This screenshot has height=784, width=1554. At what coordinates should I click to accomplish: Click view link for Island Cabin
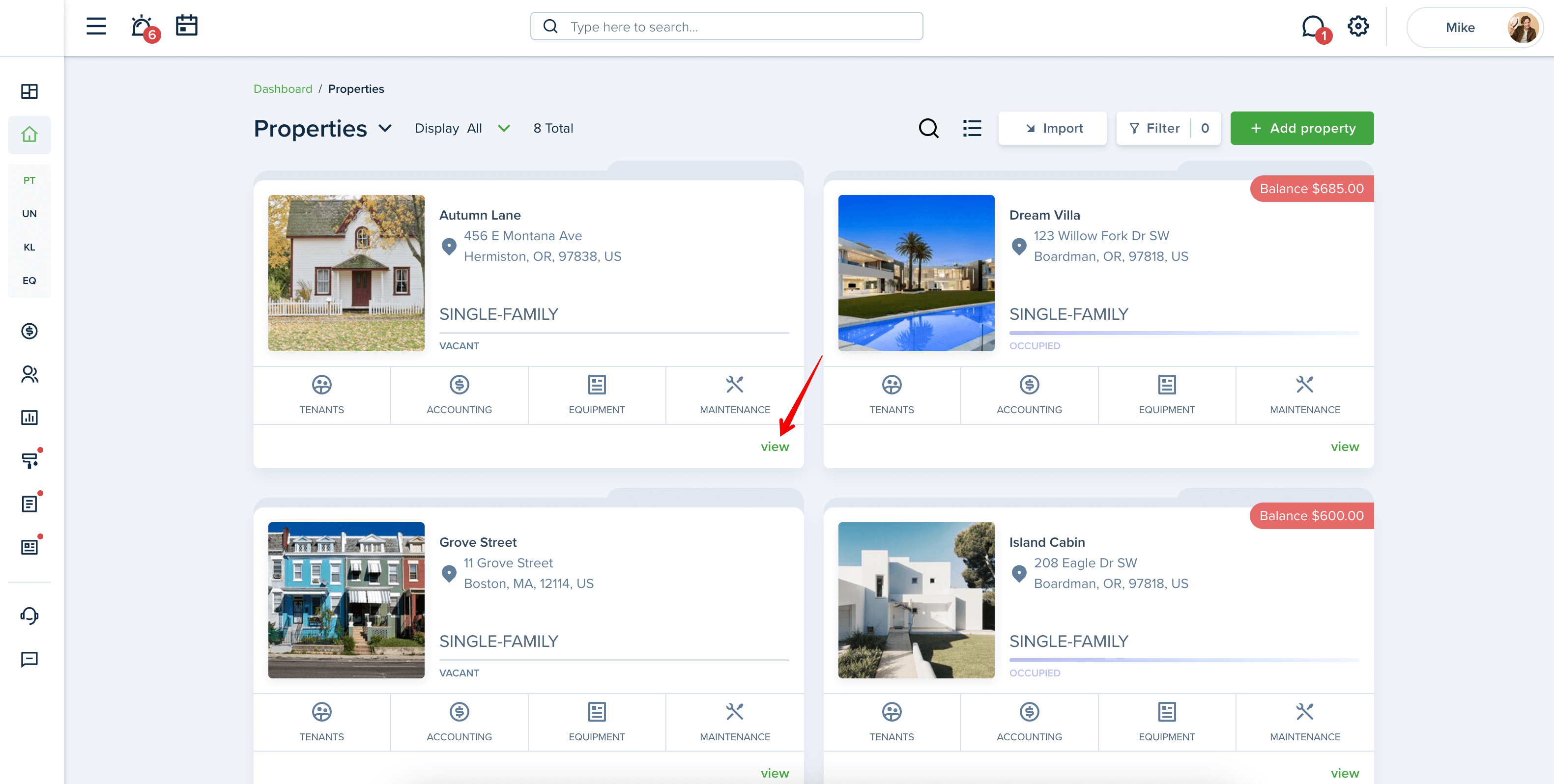coord(1345,773)
